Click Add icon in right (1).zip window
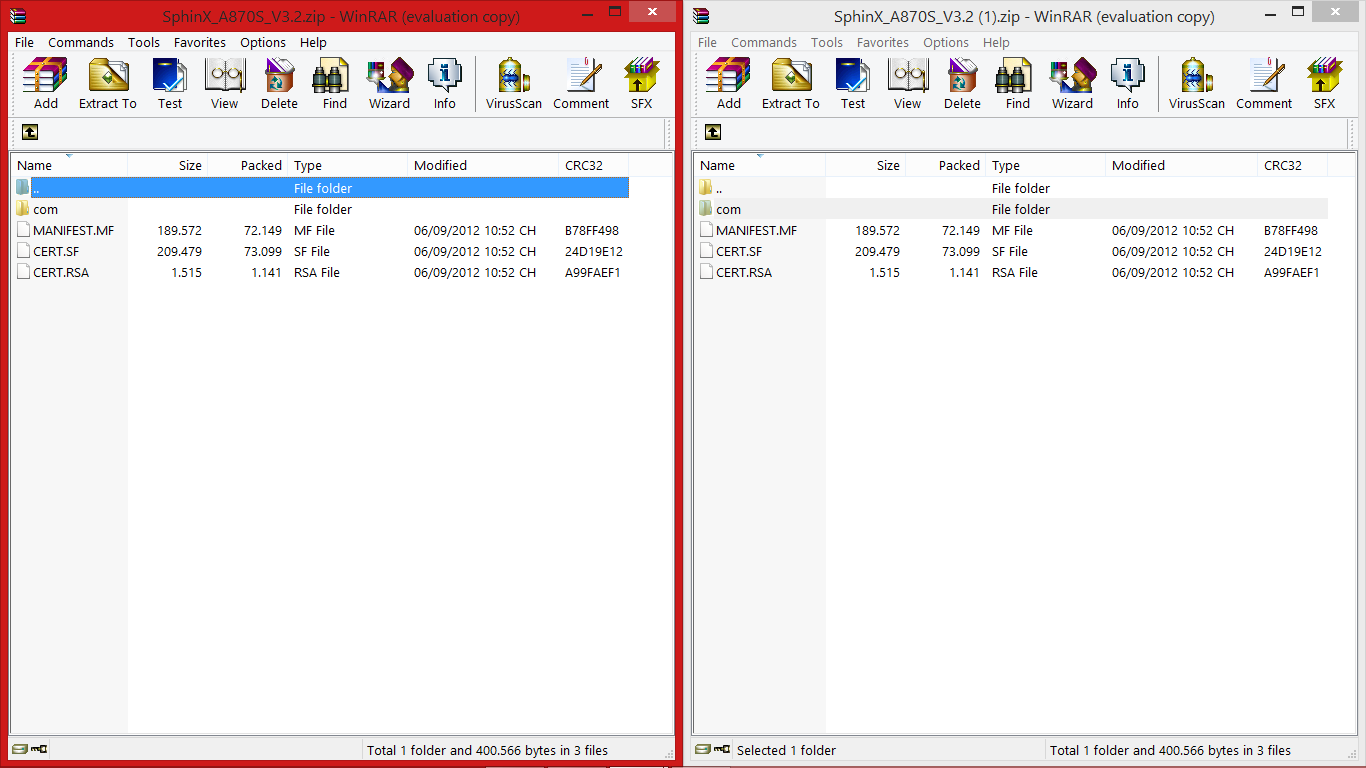 click(729, 83)
